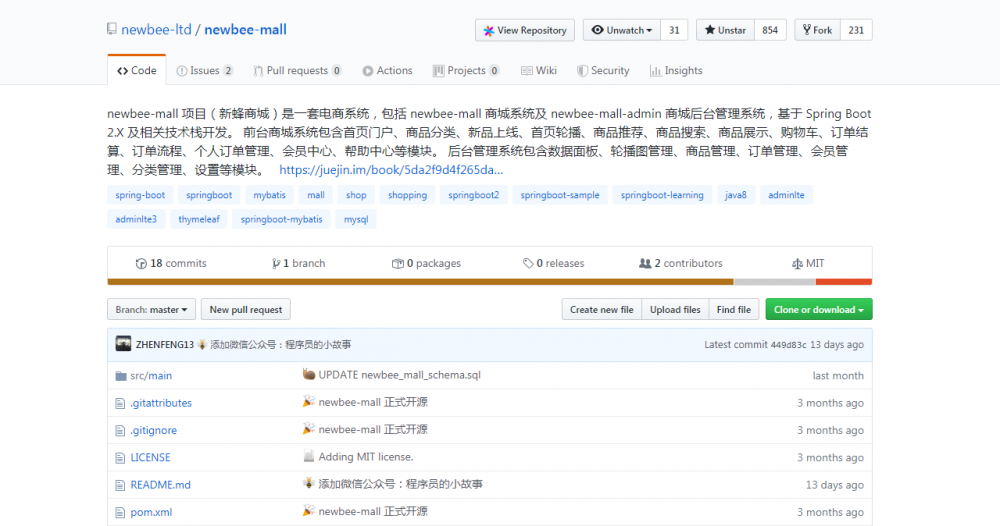Open the .gitattributes file
This screenshot has width=1000, height=526.
[161, 403]
